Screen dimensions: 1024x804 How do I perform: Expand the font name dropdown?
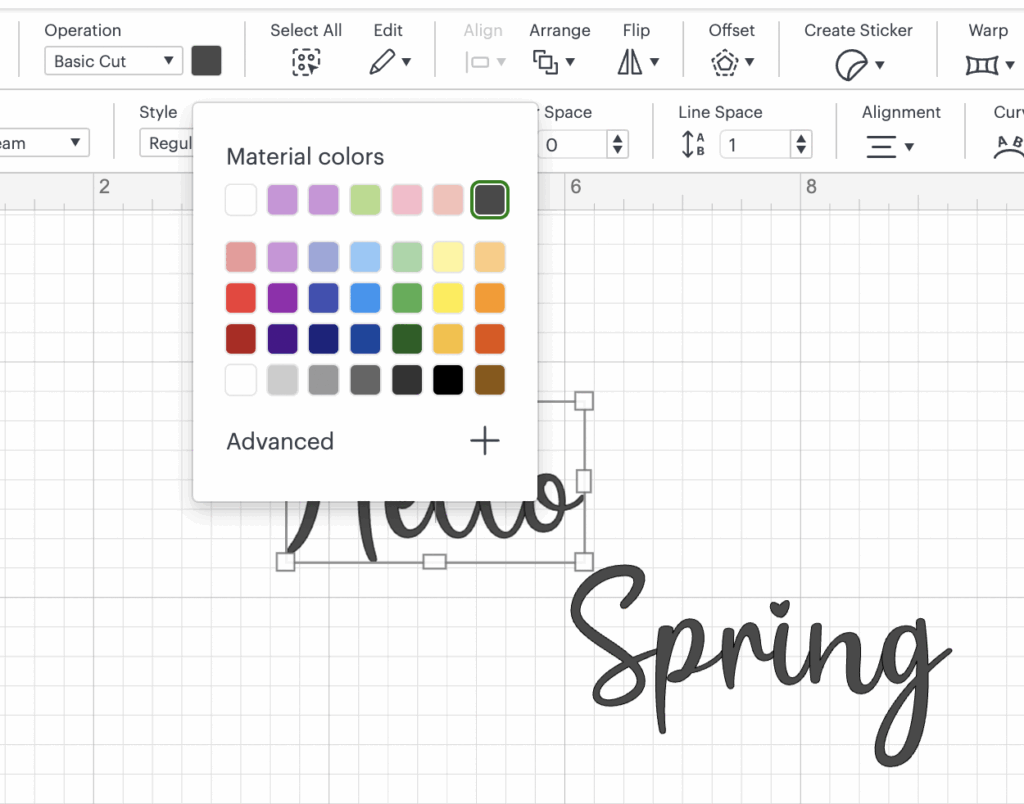click(x=45, y=143)
